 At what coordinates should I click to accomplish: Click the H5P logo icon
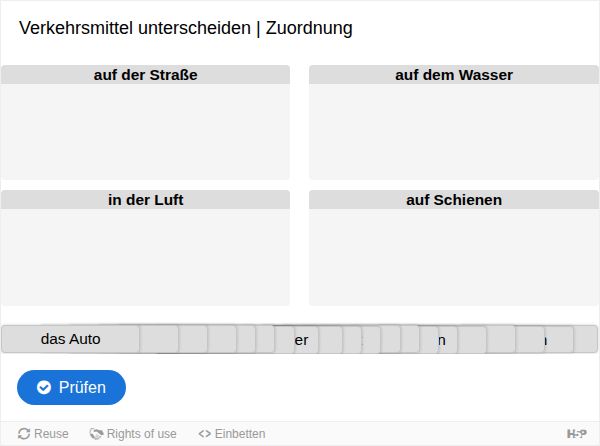[x=576, y=434]
